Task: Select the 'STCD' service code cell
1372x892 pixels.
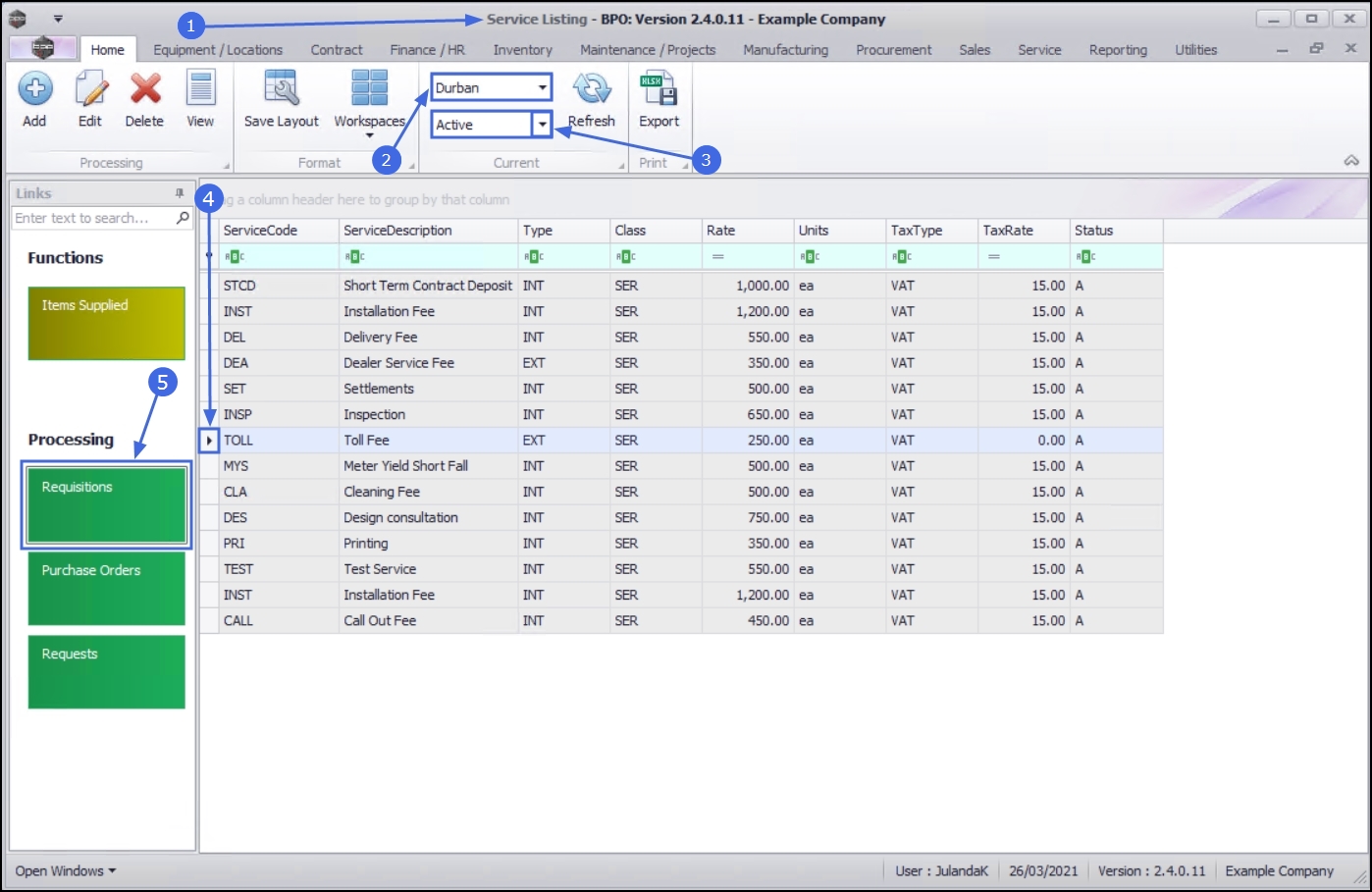Action: (x=280, y=286)
